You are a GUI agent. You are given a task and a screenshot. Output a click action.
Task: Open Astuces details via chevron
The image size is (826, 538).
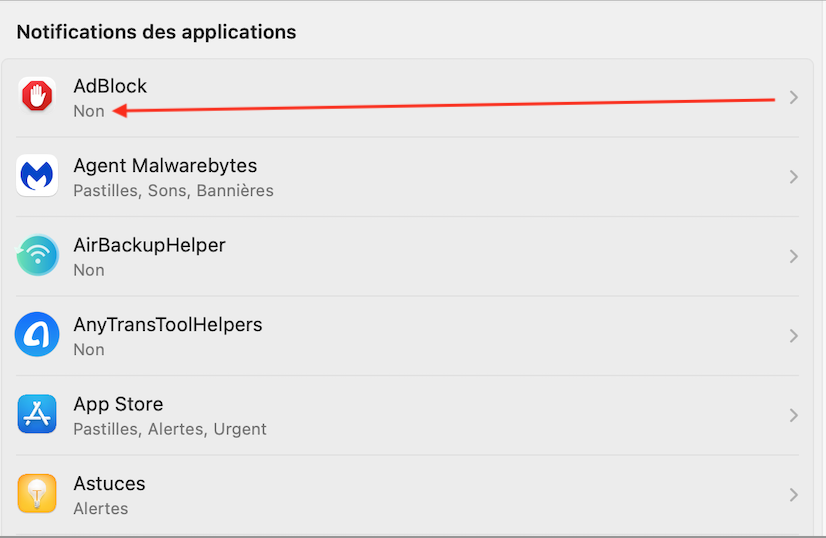click(793, 494)
